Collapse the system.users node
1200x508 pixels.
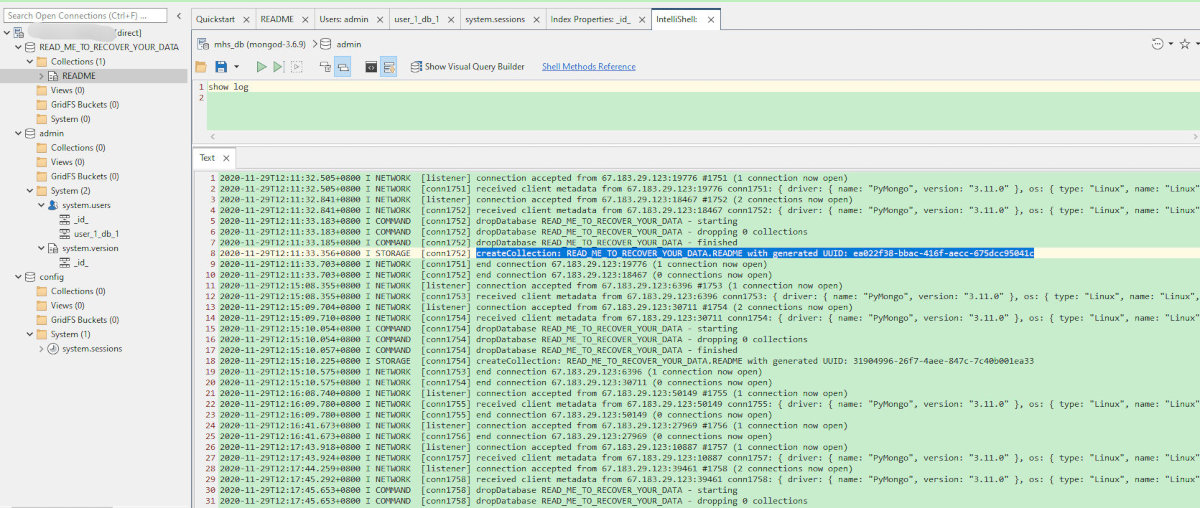point(41,205)
